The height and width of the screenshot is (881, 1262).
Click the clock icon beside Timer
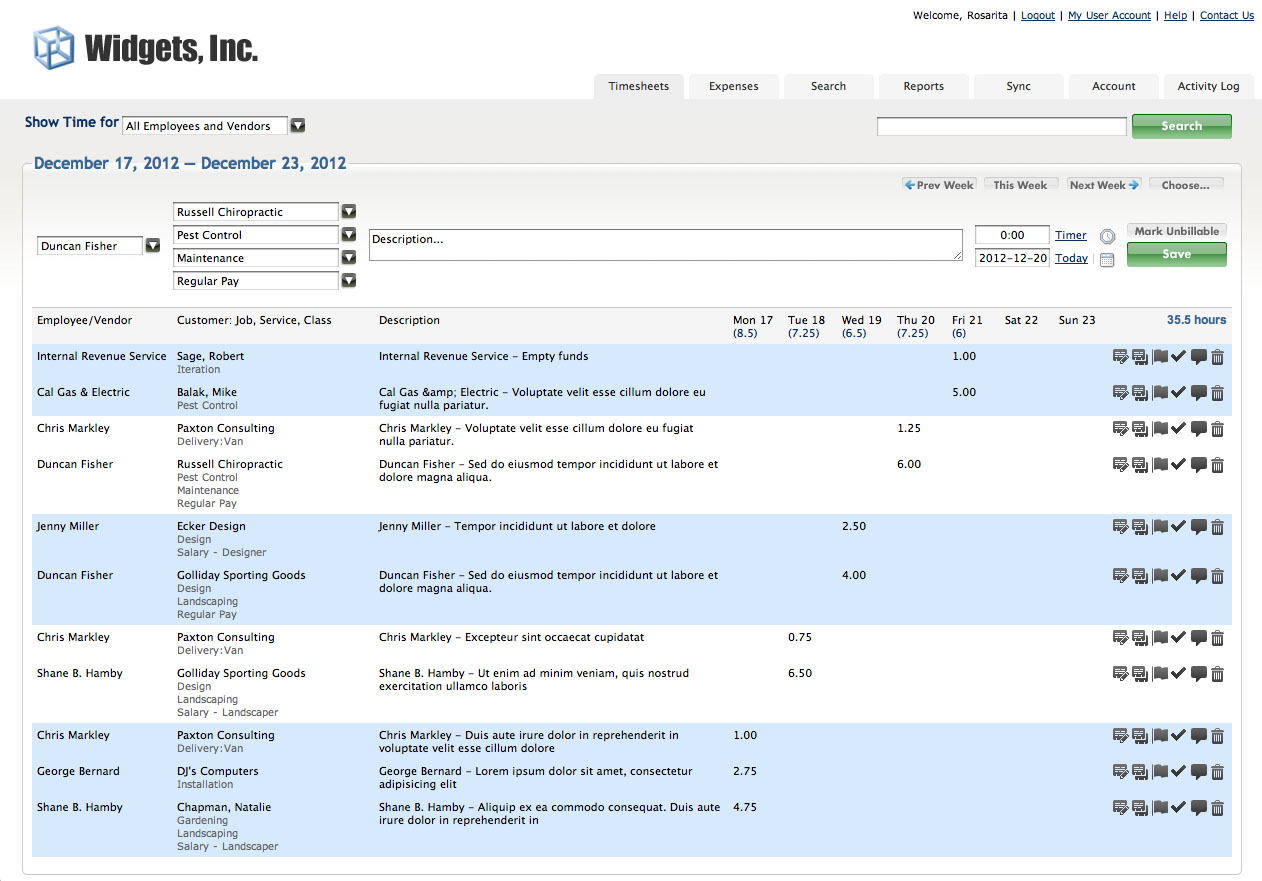(x=1107, y=237)
